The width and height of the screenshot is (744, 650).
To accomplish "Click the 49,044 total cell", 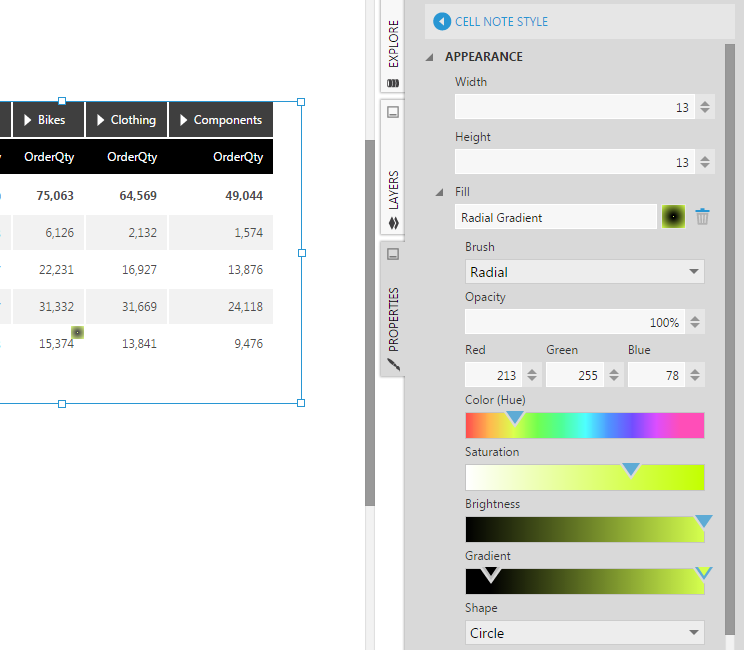I will [244, 195].
